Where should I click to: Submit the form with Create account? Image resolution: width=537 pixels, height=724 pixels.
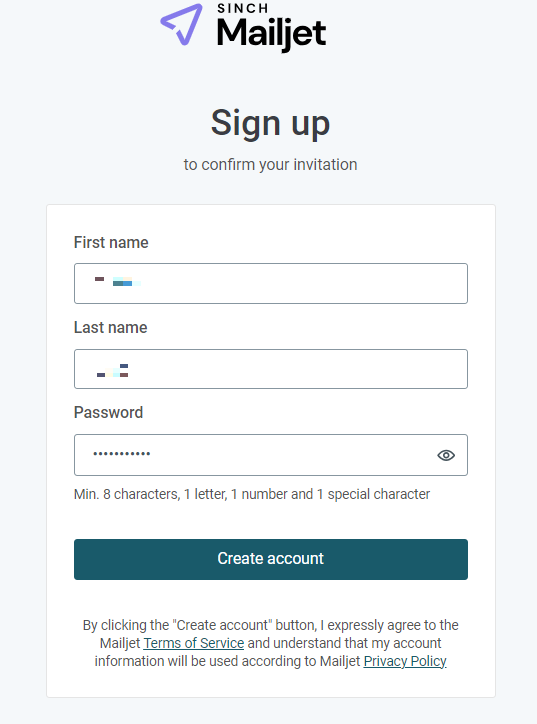click(271, 559)
